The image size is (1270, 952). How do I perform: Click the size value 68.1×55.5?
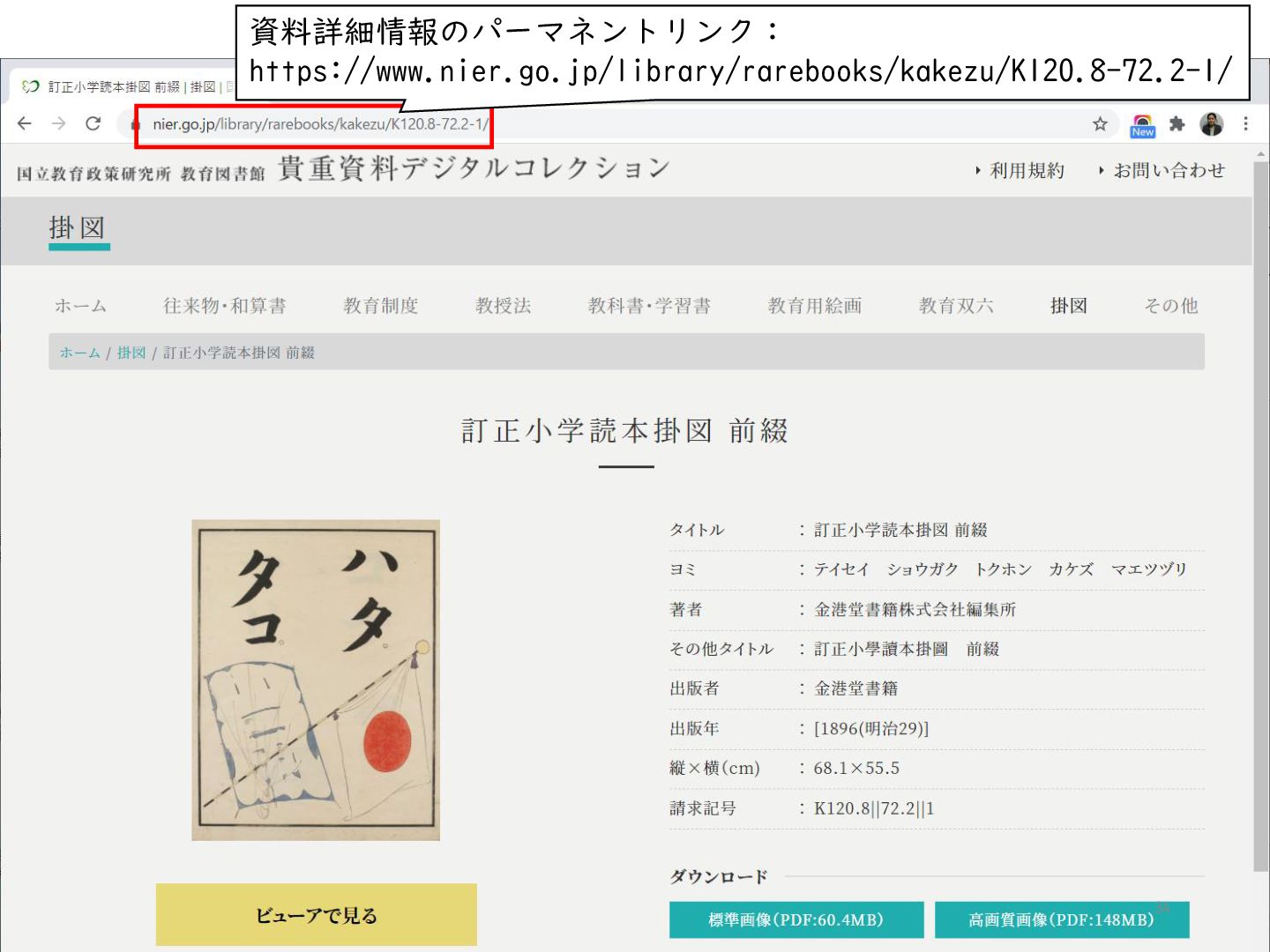coord(856,768)
